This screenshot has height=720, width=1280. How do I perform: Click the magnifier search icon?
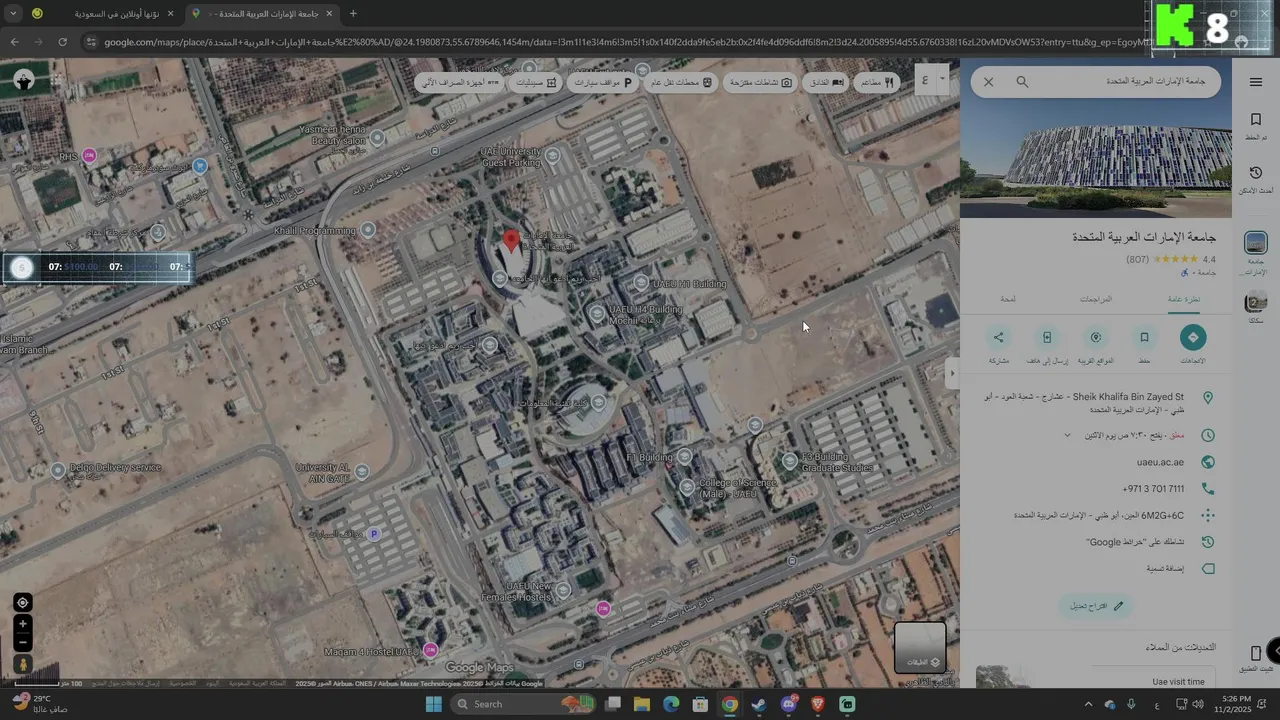[x=1022, y=82]
